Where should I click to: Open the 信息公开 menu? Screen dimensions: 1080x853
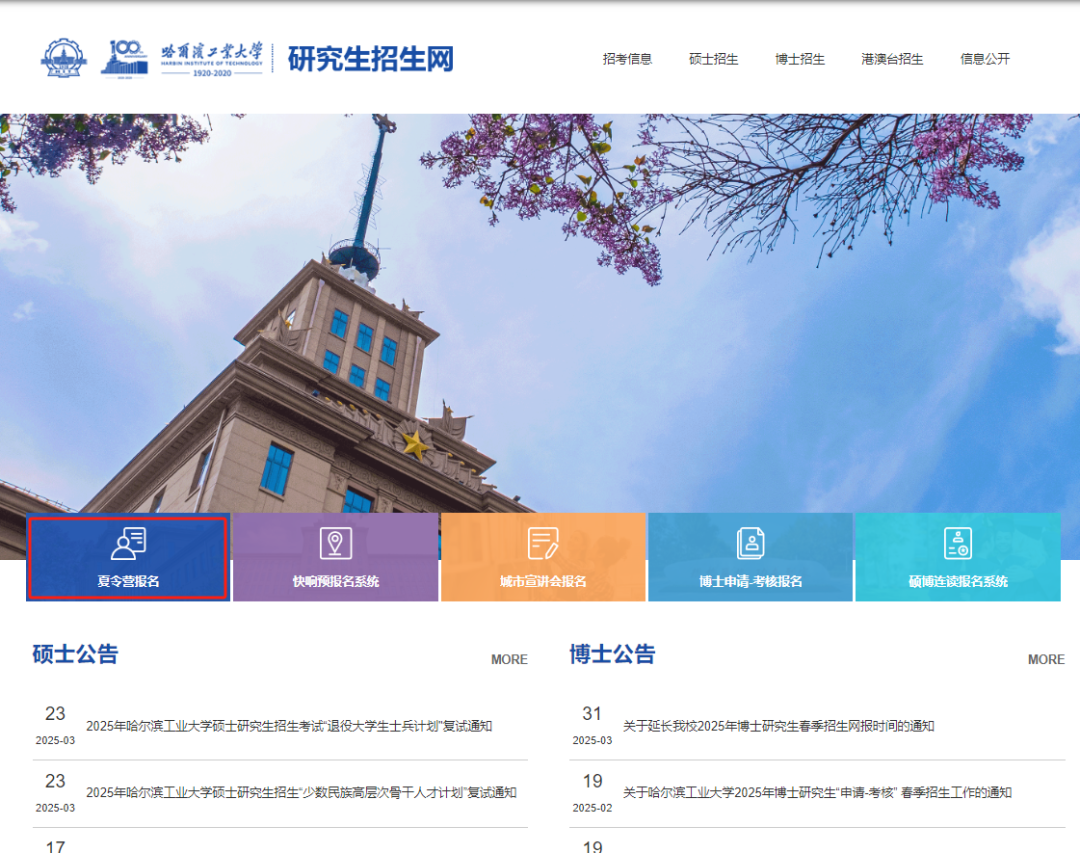(985, 59)
